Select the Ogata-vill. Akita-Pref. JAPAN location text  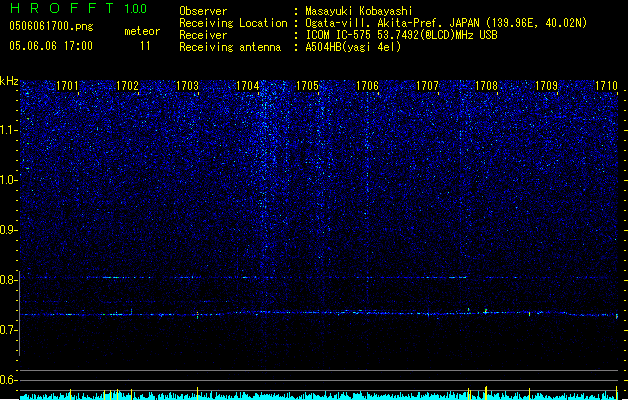(446, 23)
